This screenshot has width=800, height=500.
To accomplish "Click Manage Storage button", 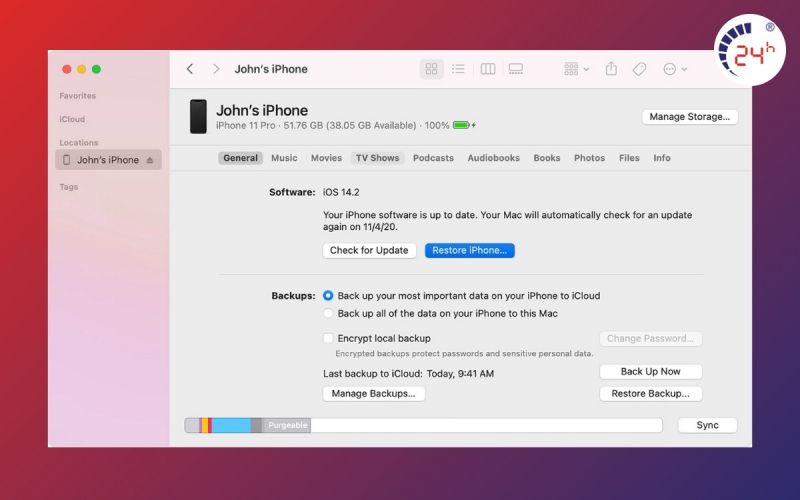I will click(690, 117).
